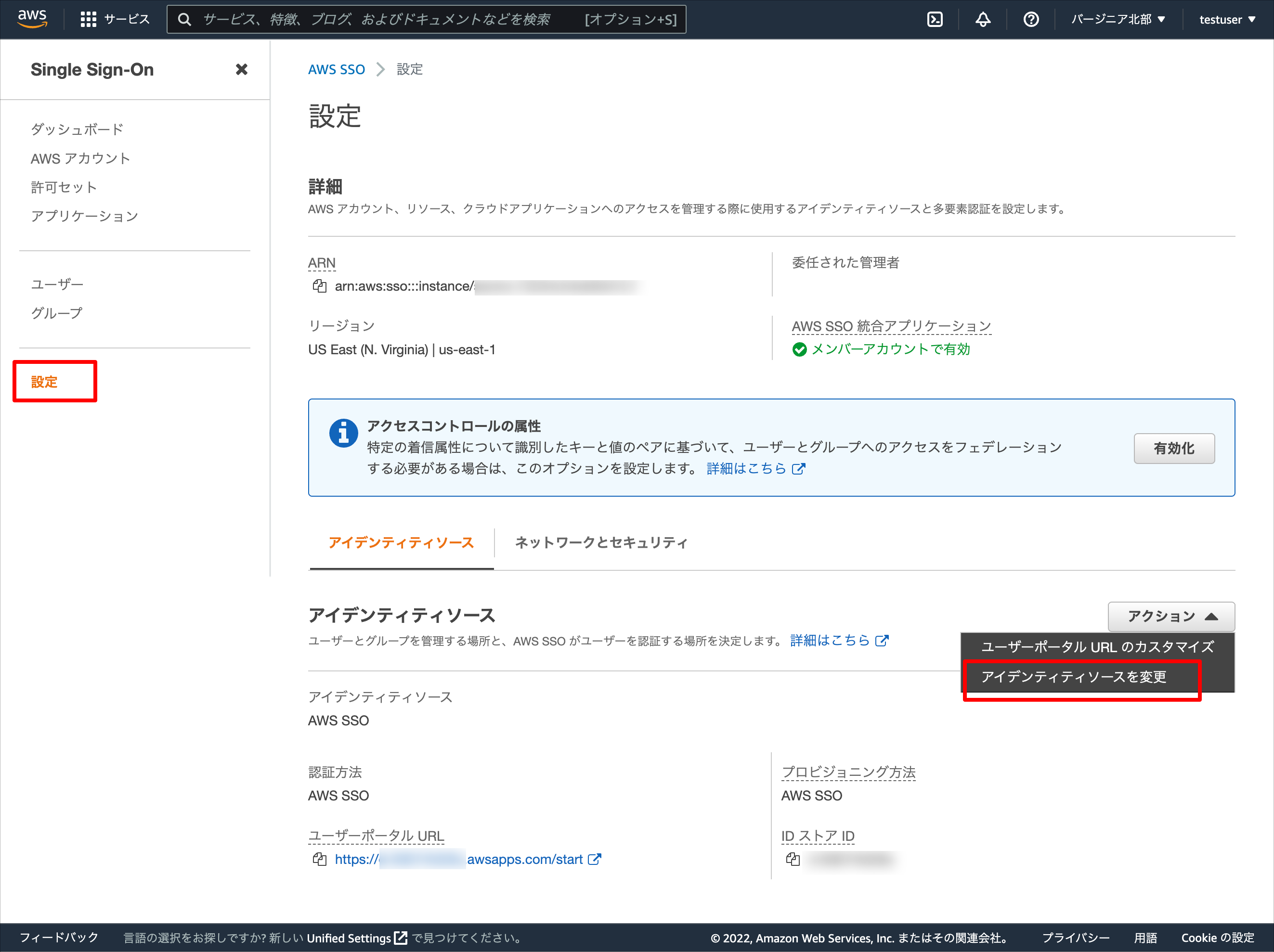The image size is (1274, 952).
Task: Open the testuser account dropdown
Action: 1227,20
